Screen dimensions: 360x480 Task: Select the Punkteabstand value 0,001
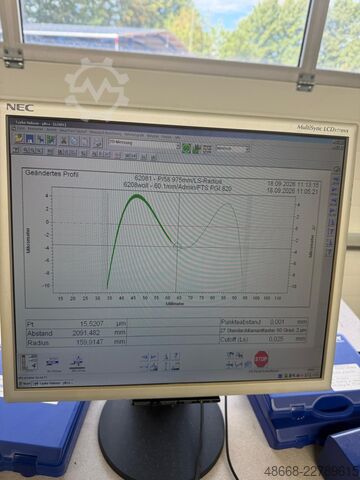(277, 322)
